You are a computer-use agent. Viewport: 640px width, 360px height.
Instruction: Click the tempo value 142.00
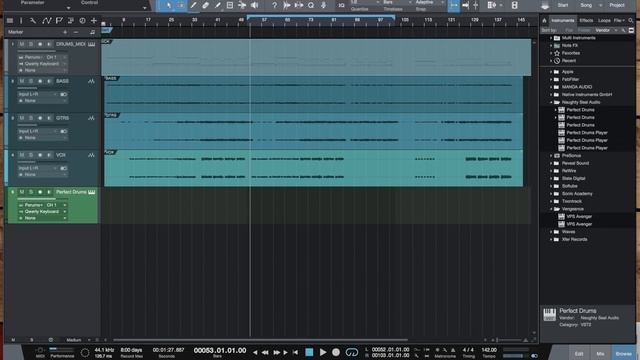[x=489, y=350]
